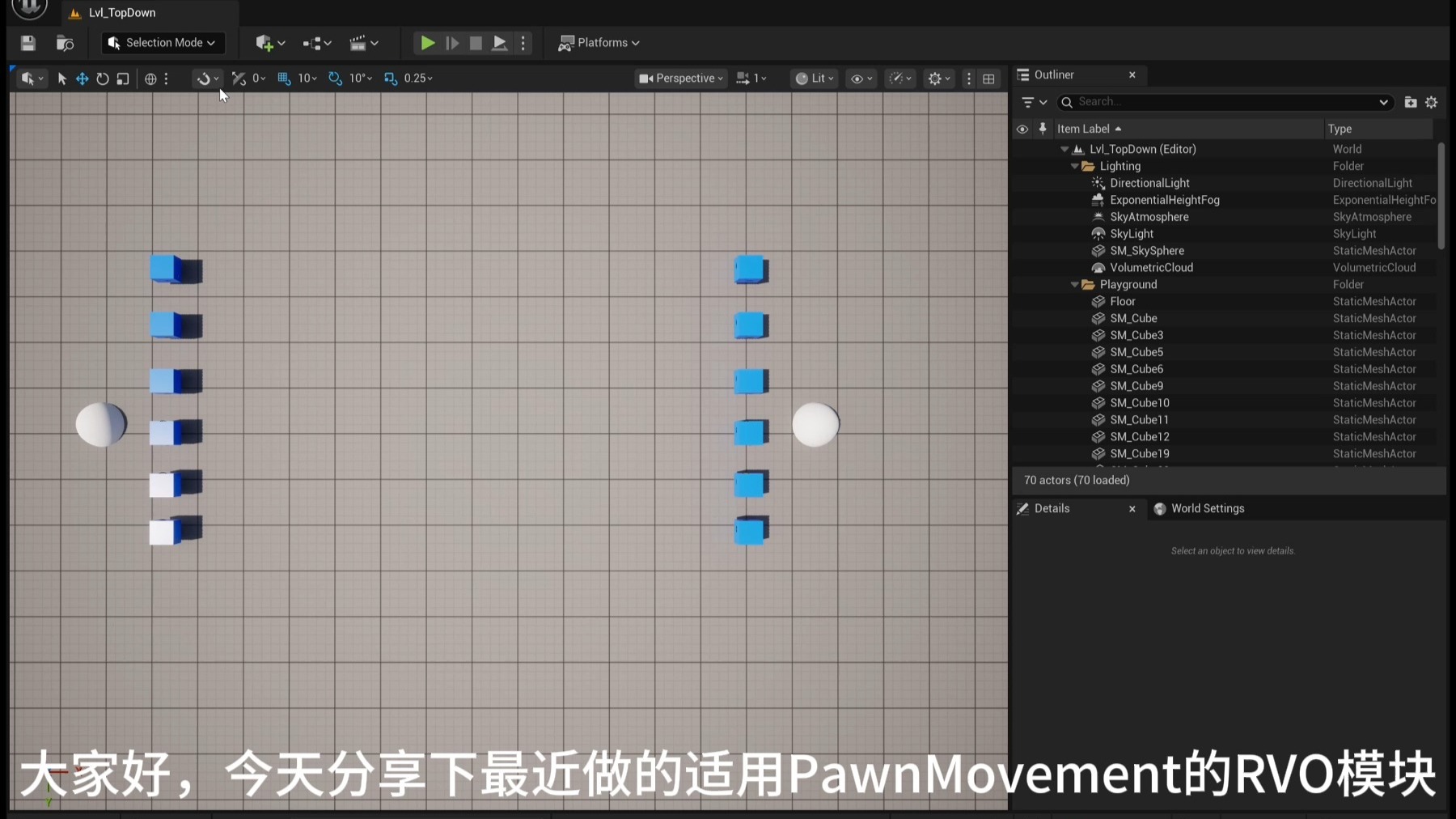Screen dimensions: 1456x819
Task: Open the Cinematics clapperboard menu
Action: (x=363, y=43)
